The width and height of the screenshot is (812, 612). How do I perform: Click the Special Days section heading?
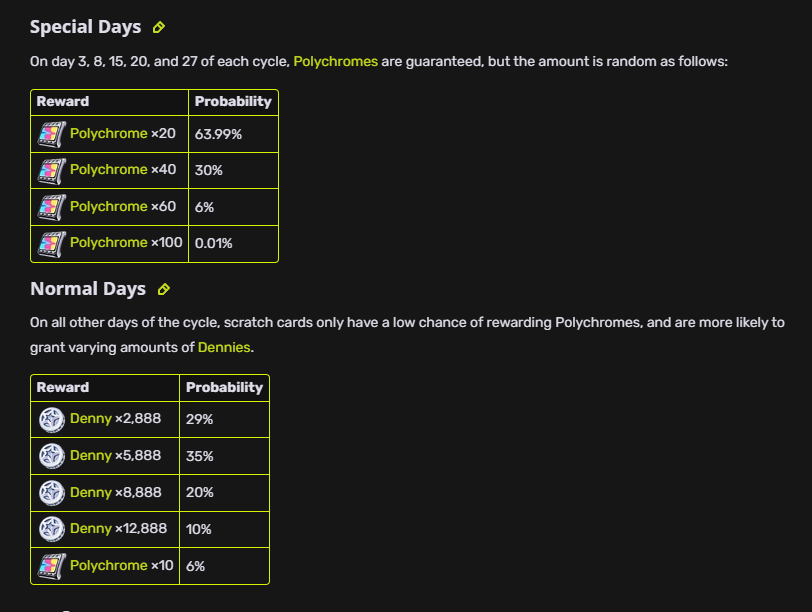[x=85, y=27]
